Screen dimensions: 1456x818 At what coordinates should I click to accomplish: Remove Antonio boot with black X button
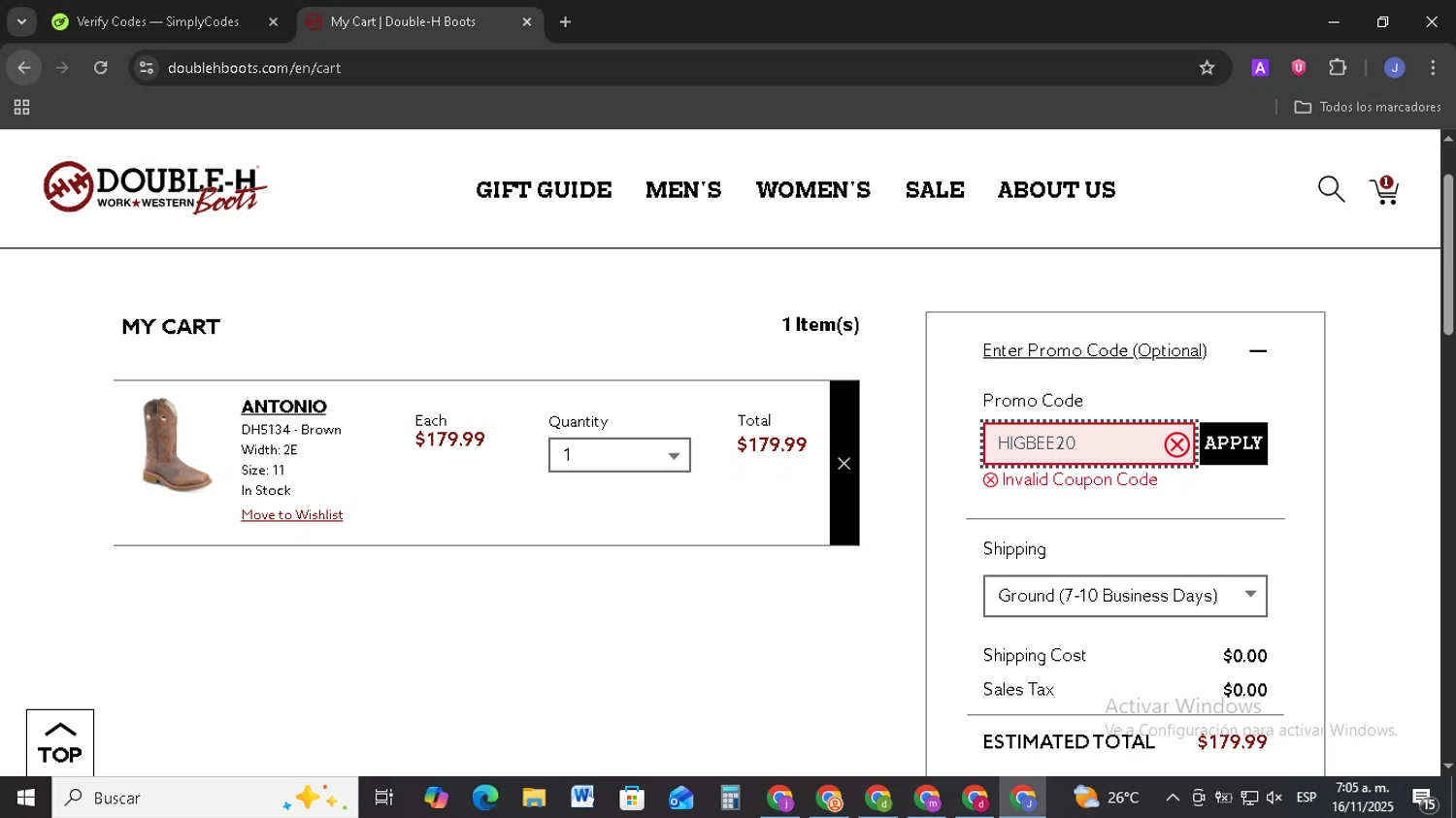tap(844, 463)
